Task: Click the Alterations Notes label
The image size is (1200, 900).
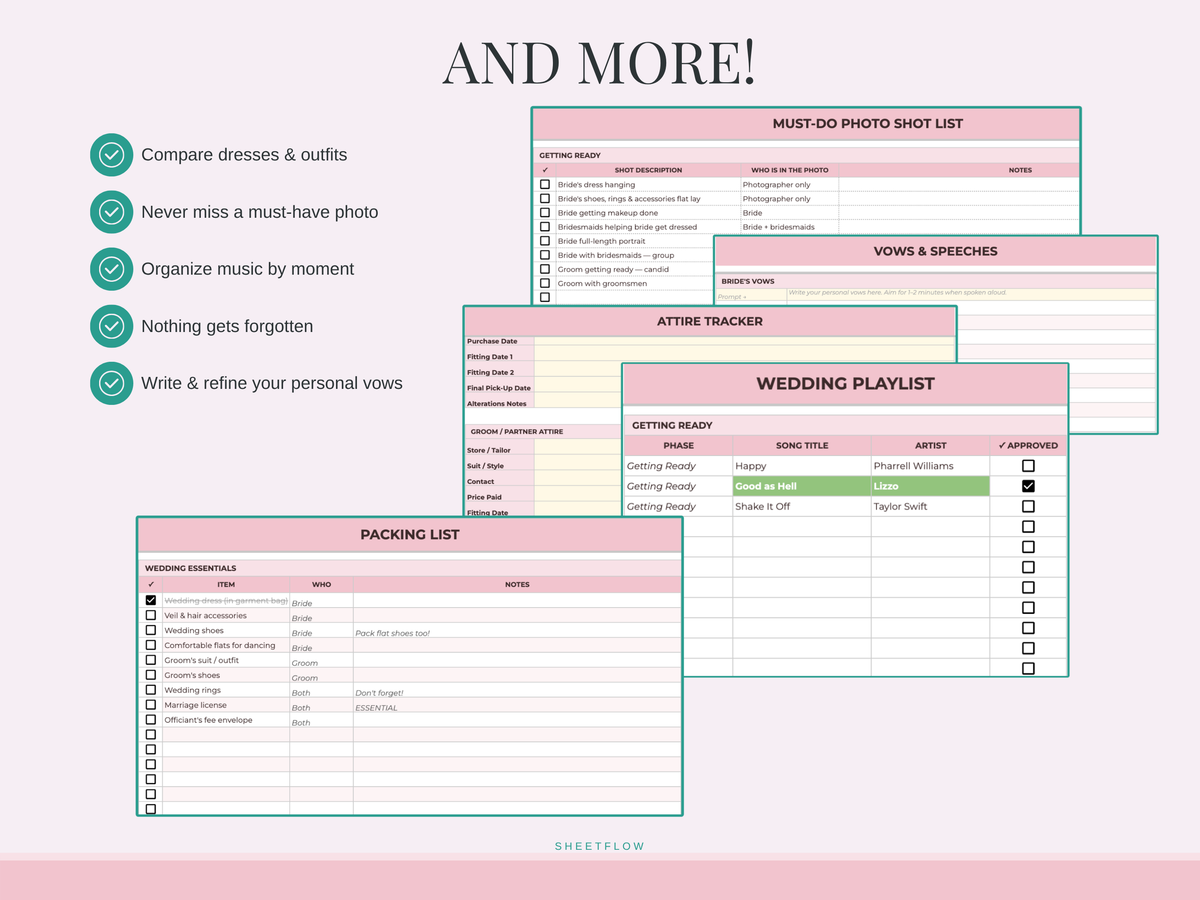Action: coord(497,404)
